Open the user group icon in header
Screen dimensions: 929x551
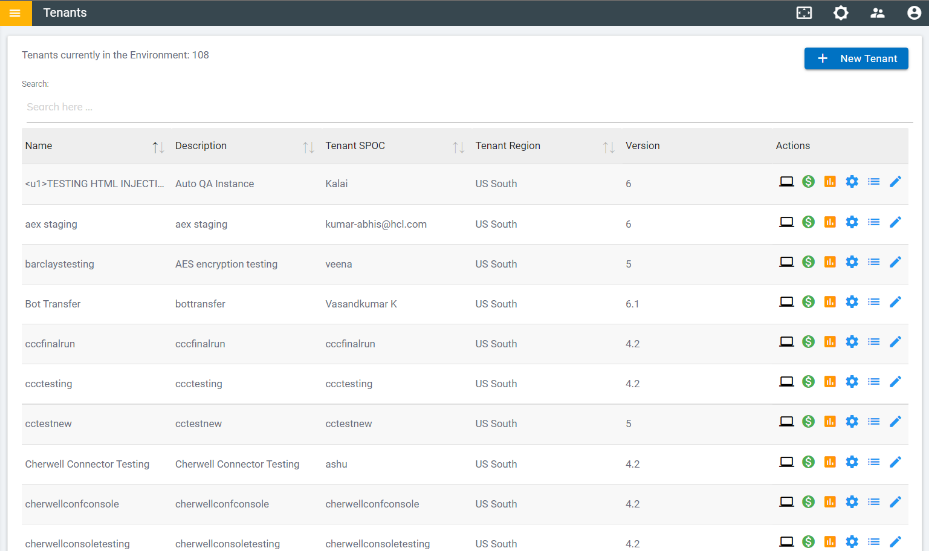click(x=878, y=13)
